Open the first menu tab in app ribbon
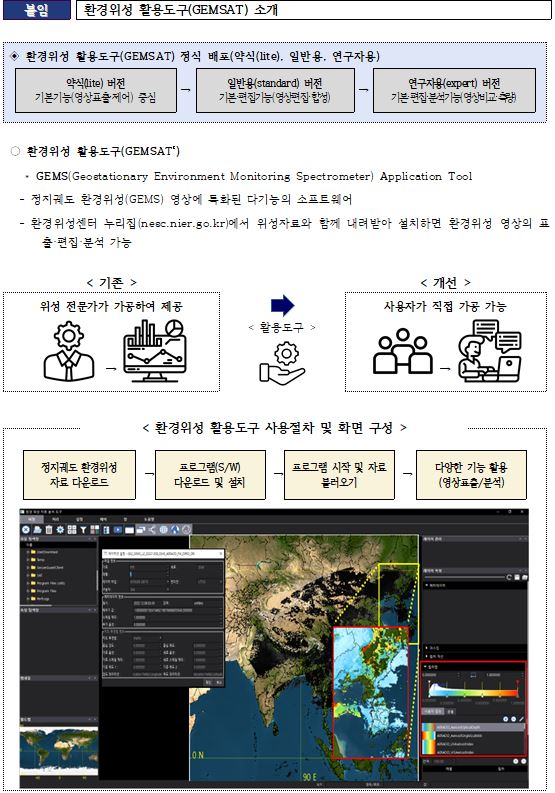Viewport: 555px width, 793px height. click(31, 519)
